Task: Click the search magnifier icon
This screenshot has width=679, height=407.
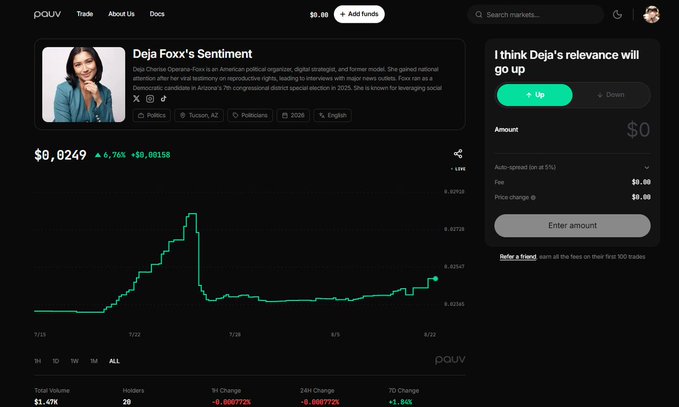Action: [479, 15]
